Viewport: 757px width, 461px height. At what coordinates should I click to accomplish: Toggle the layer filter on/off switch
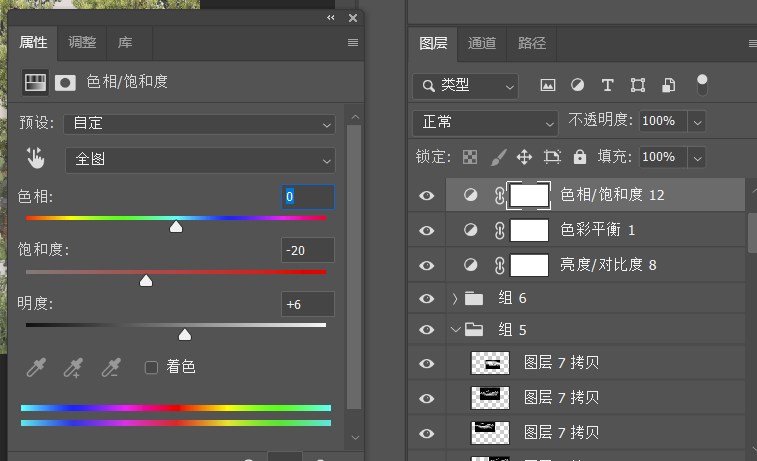702,85
